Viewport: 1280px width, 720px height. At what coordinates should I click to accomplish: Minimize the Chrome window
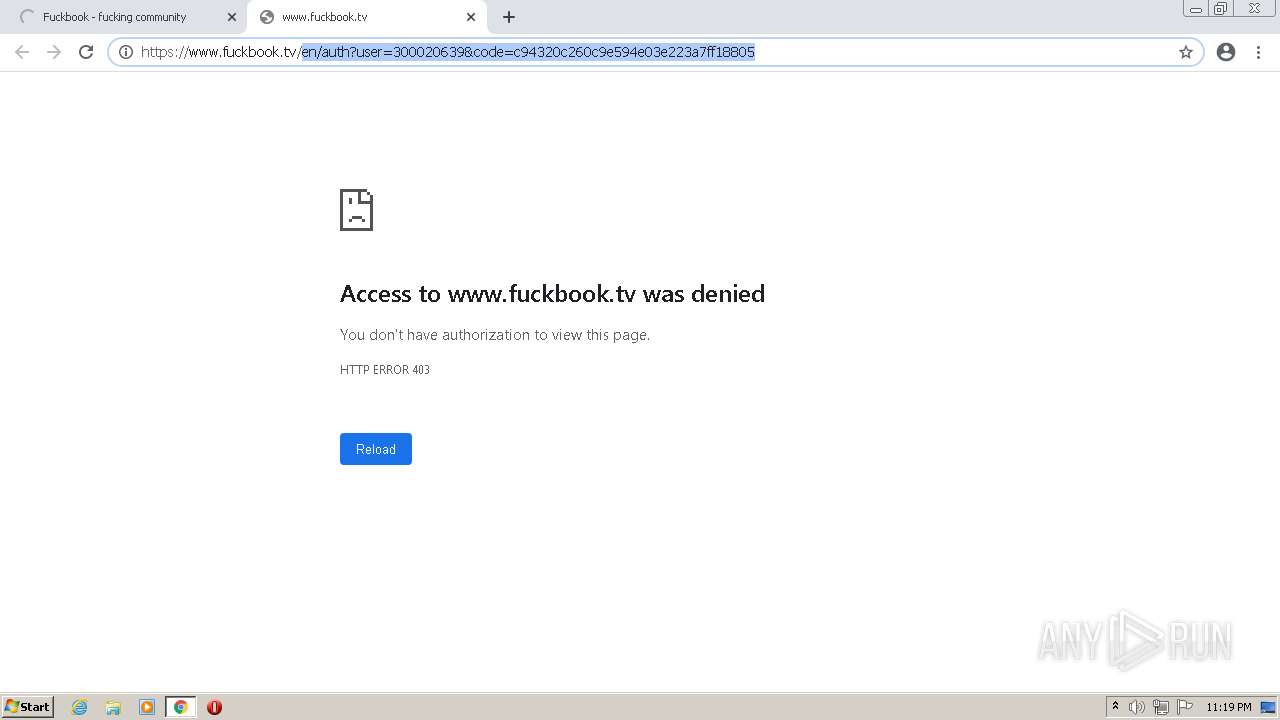1196,8
